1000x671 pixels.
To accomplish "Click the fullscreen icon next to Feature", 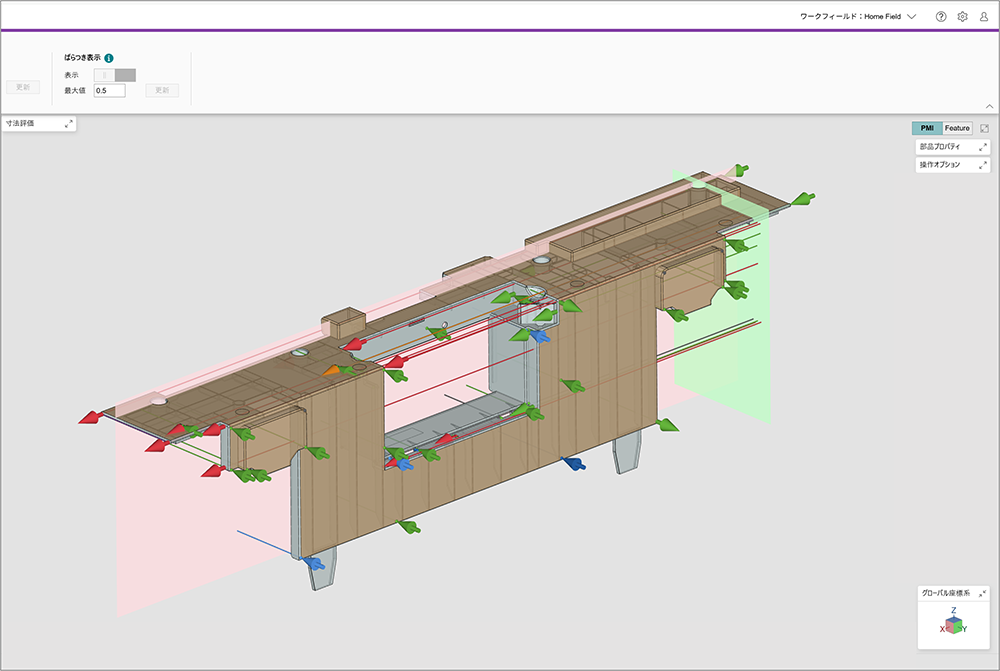I will tap(985, 128).
